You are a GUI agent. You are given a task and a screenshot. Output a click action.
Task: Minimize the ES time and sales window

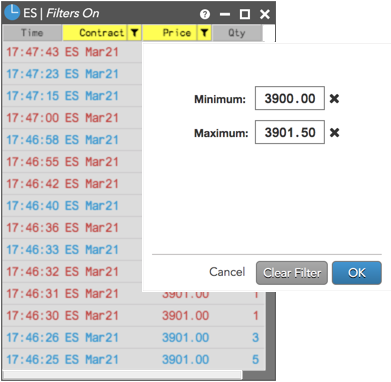(225, 14)
